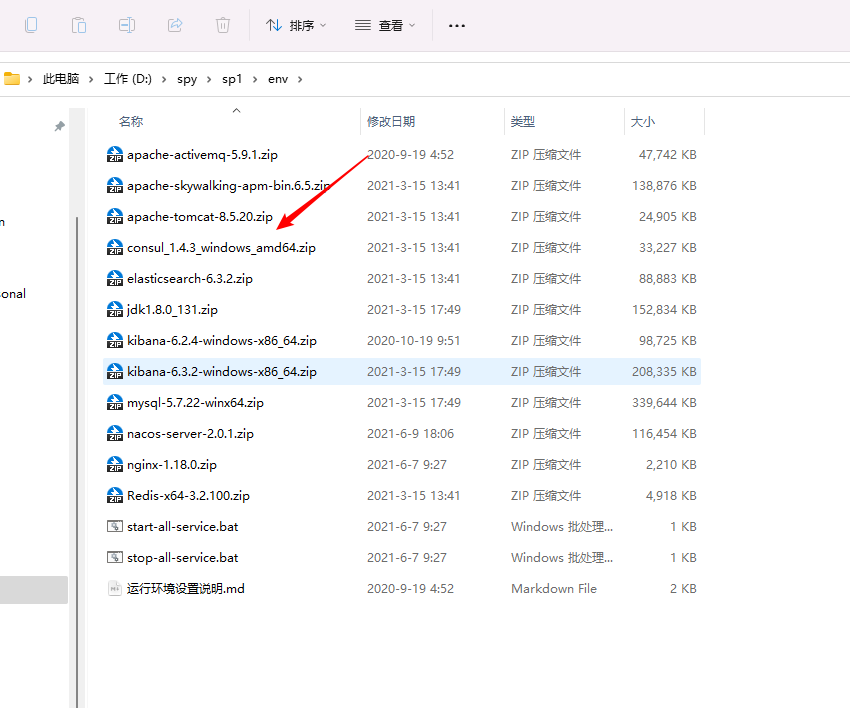Click the navigation pane vertical scrollbar
850x708 pixels.
pyautogui.click(x=77, y=461)
